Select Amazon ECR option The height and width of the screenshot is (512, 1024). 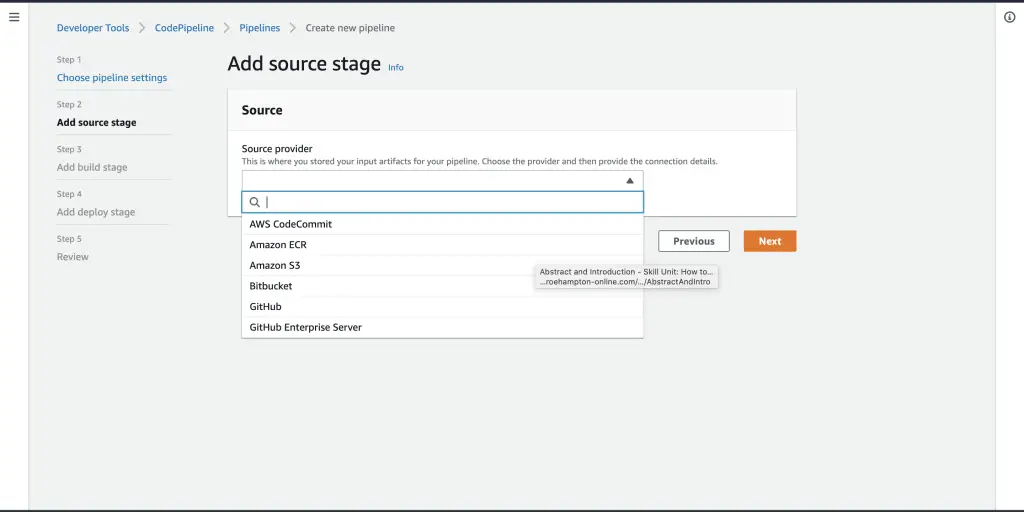tap(443, 245)
